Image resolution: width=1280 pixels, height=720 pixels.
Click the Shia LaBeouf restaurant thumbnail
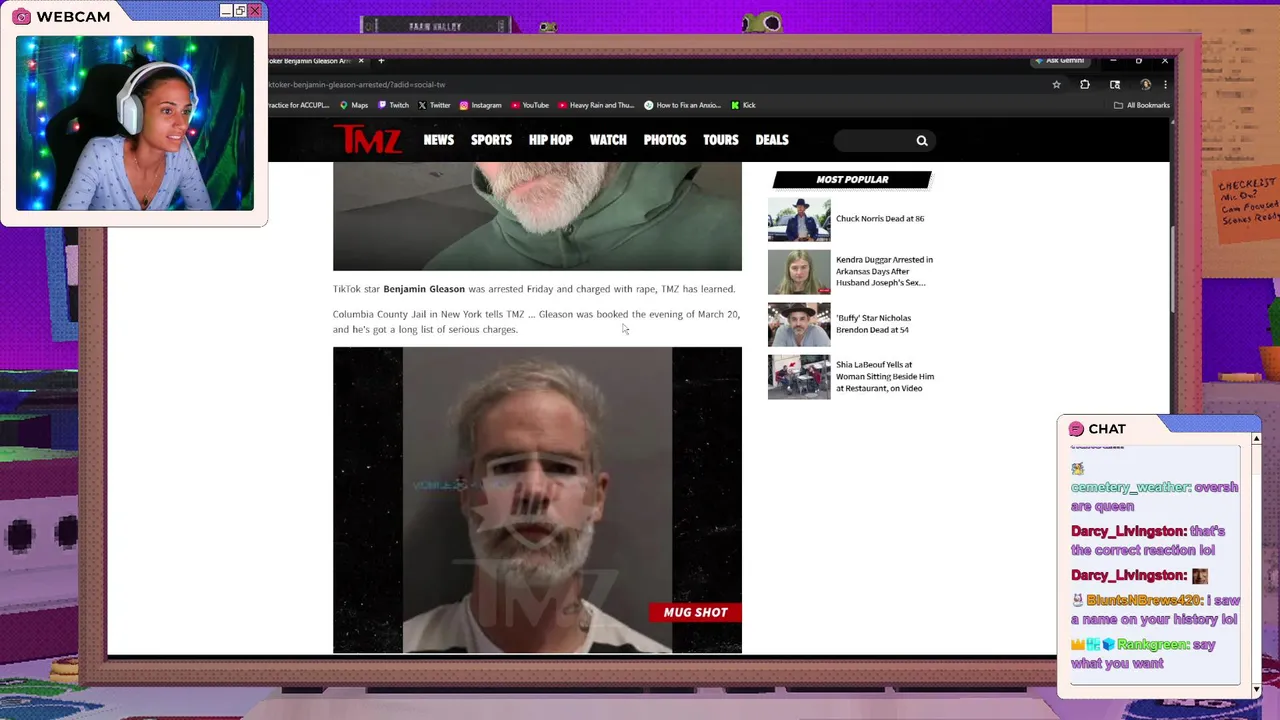coord(799,377)
